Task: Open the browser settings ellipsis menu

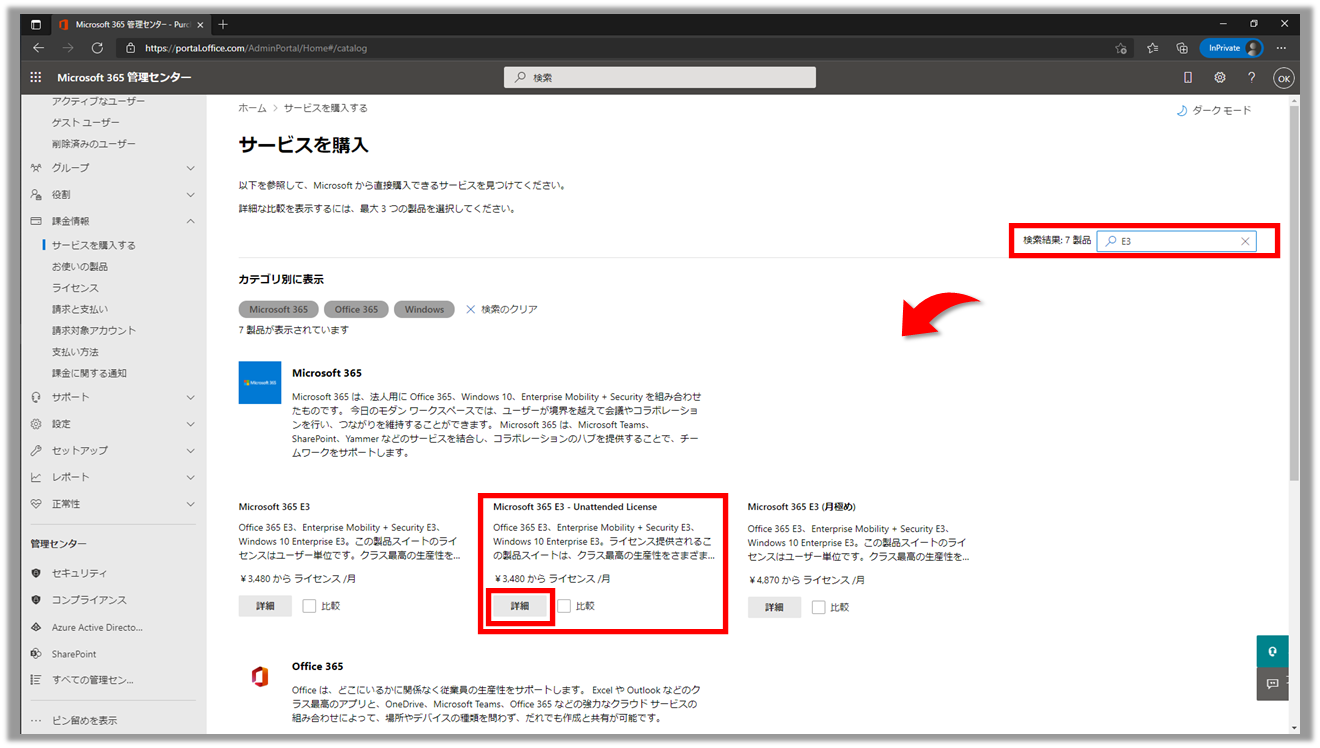Action: point(1281,48)
